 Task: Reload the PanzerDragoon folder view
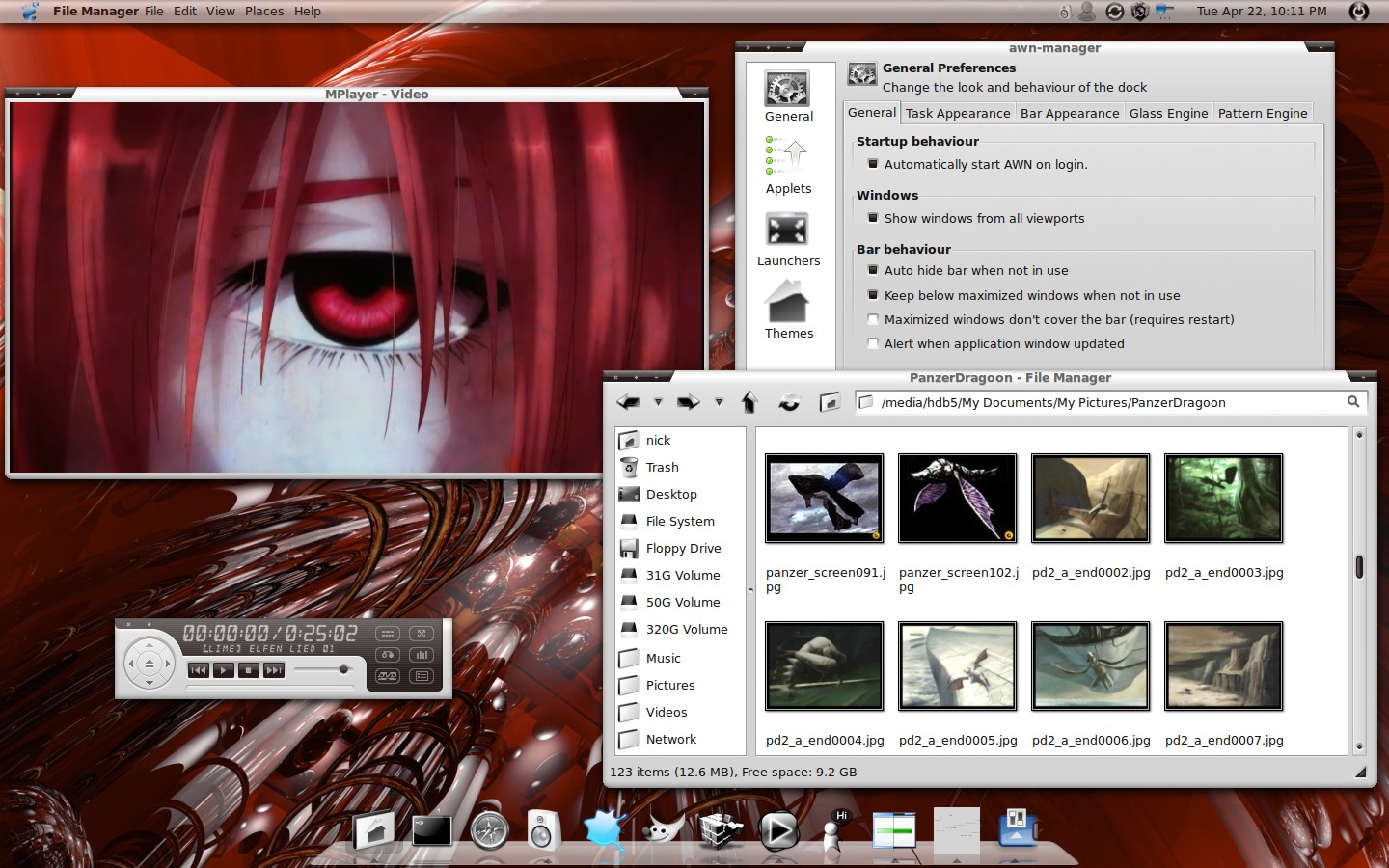789,402
